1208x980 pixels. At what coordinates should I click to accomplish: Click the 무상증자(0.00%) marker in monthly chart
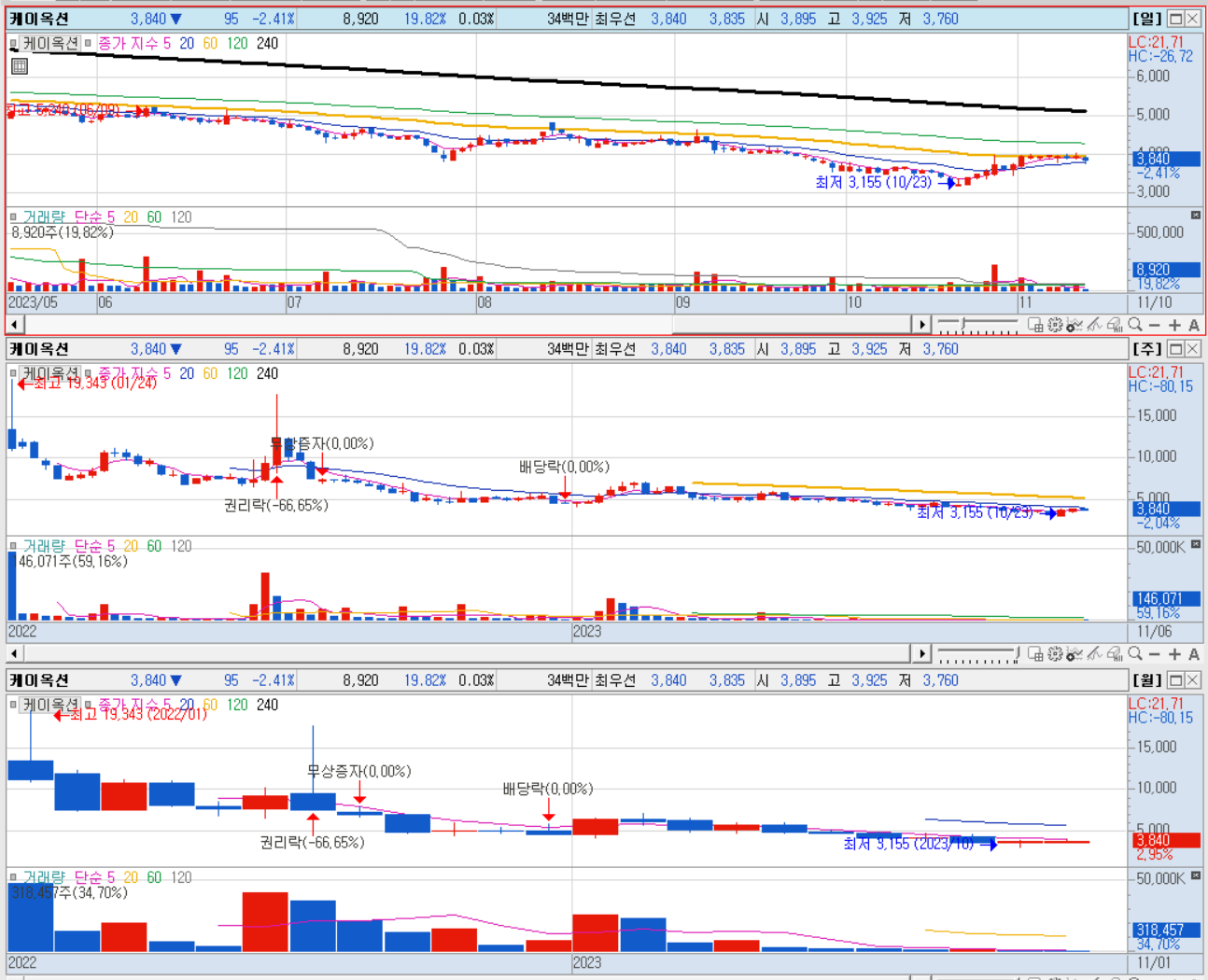pos(359,771)
